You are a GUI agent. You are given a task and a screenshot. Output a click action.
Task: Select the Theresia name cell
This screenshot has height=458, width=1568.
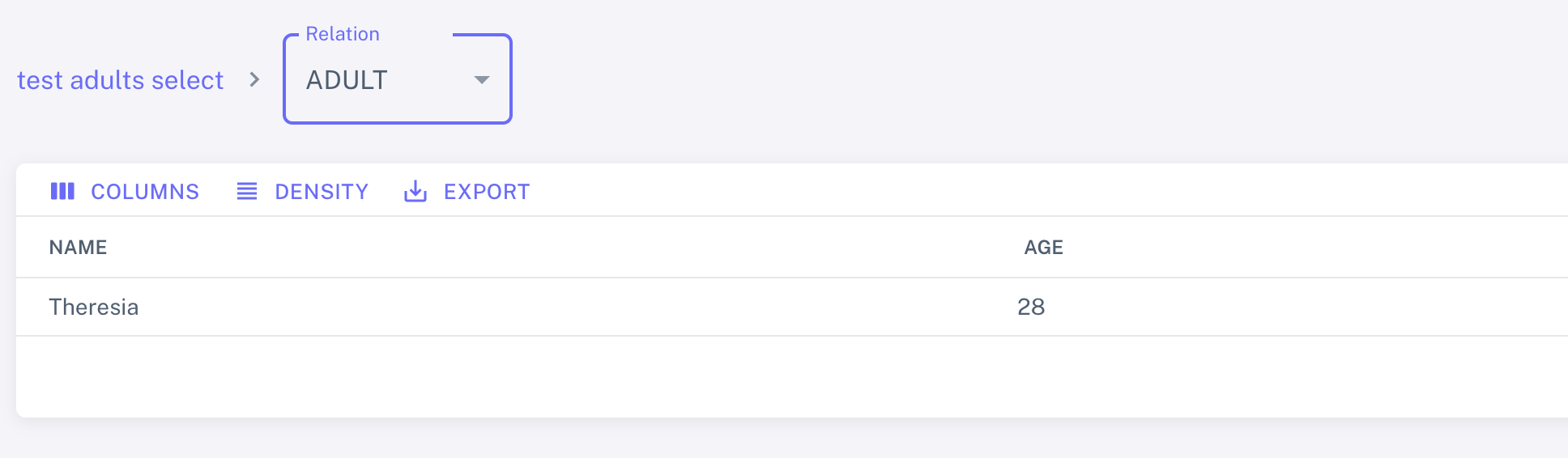[x=94, y=307]
